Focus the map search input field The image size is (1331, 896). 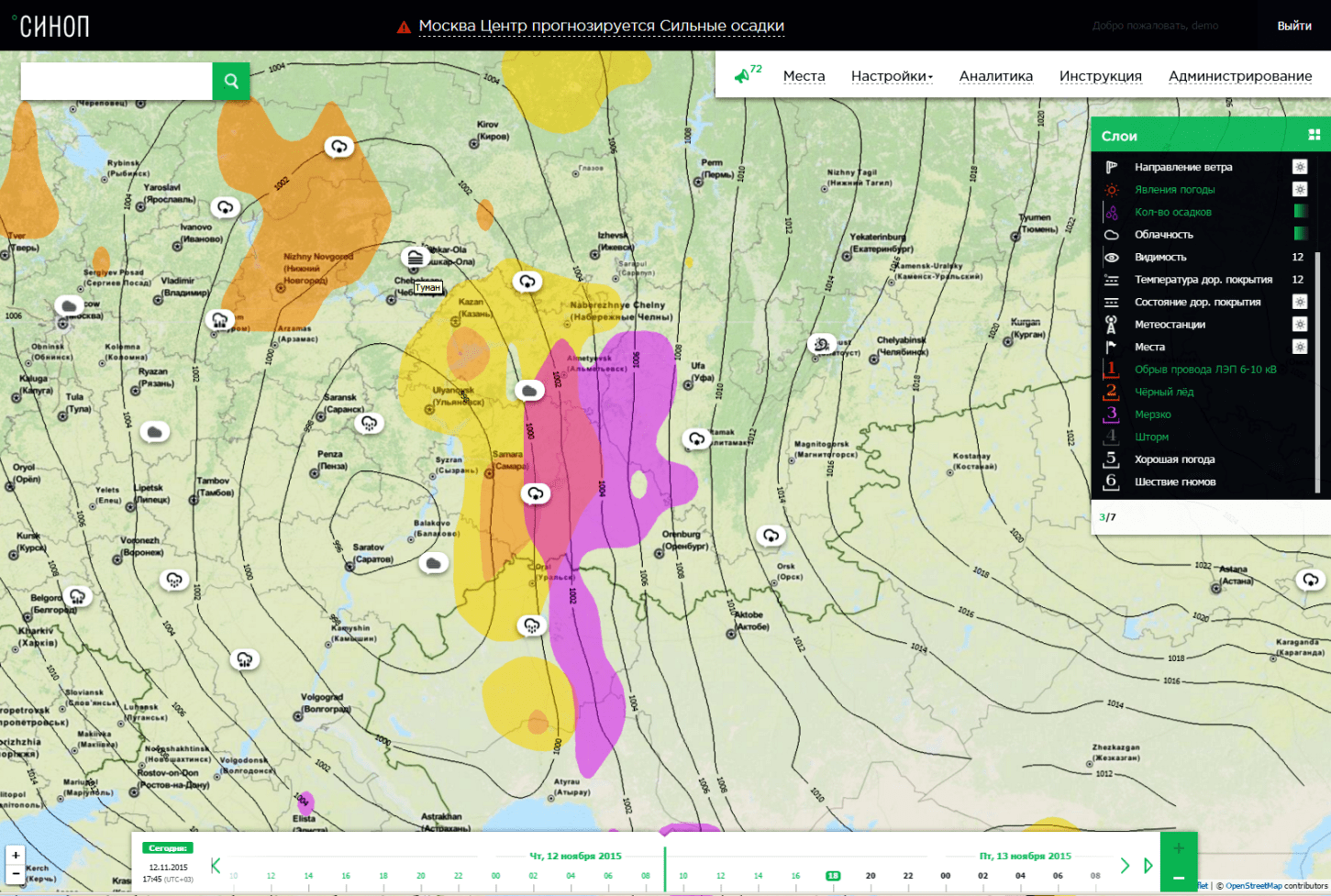point(116,81)
